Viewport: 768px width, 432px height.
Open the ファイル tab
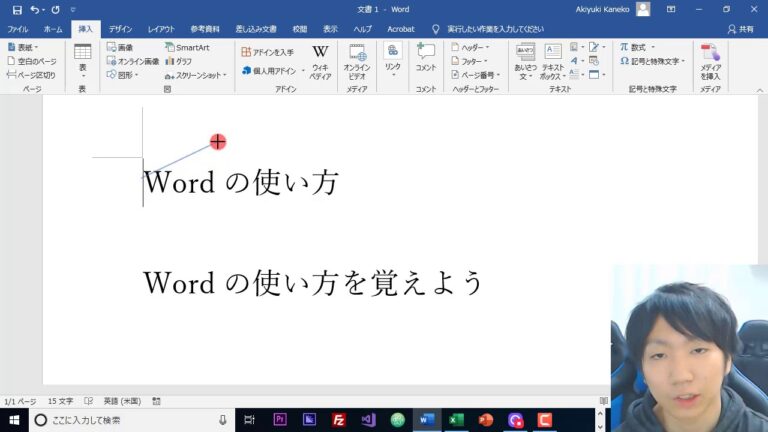pyautogui.click(x=18, y=29)
